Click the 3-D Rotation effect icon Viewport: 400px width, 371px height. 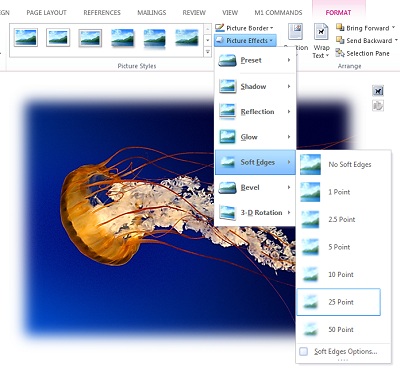[227, 213]
